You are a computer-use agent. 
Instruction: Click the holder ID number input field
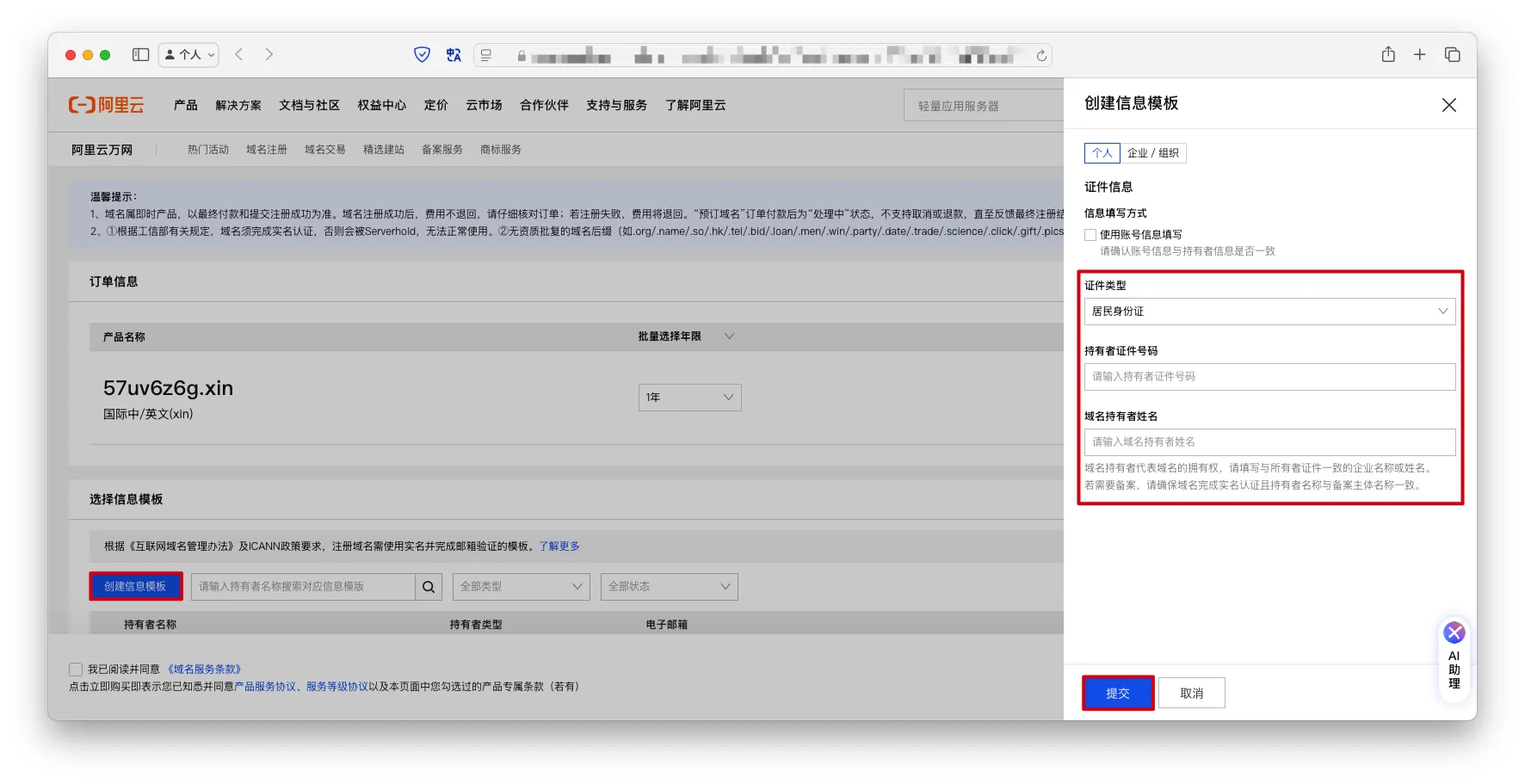pyautogui.click(x=1269, y=377)
